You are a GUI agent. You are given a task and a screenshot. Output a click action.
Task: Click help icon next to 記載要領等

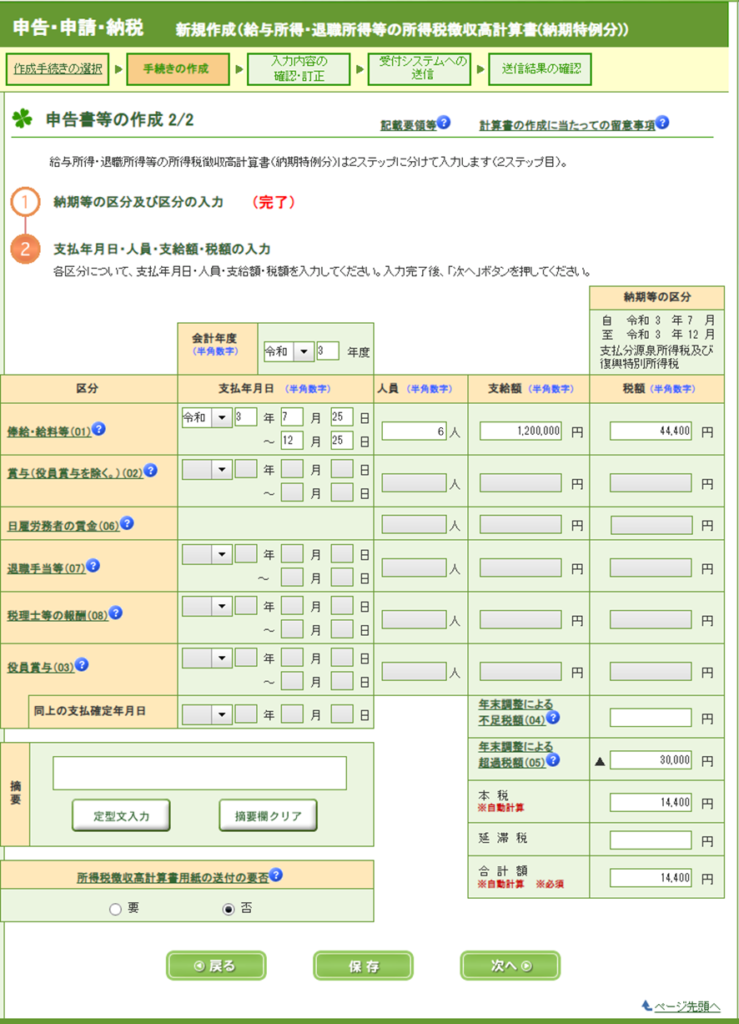445,123
